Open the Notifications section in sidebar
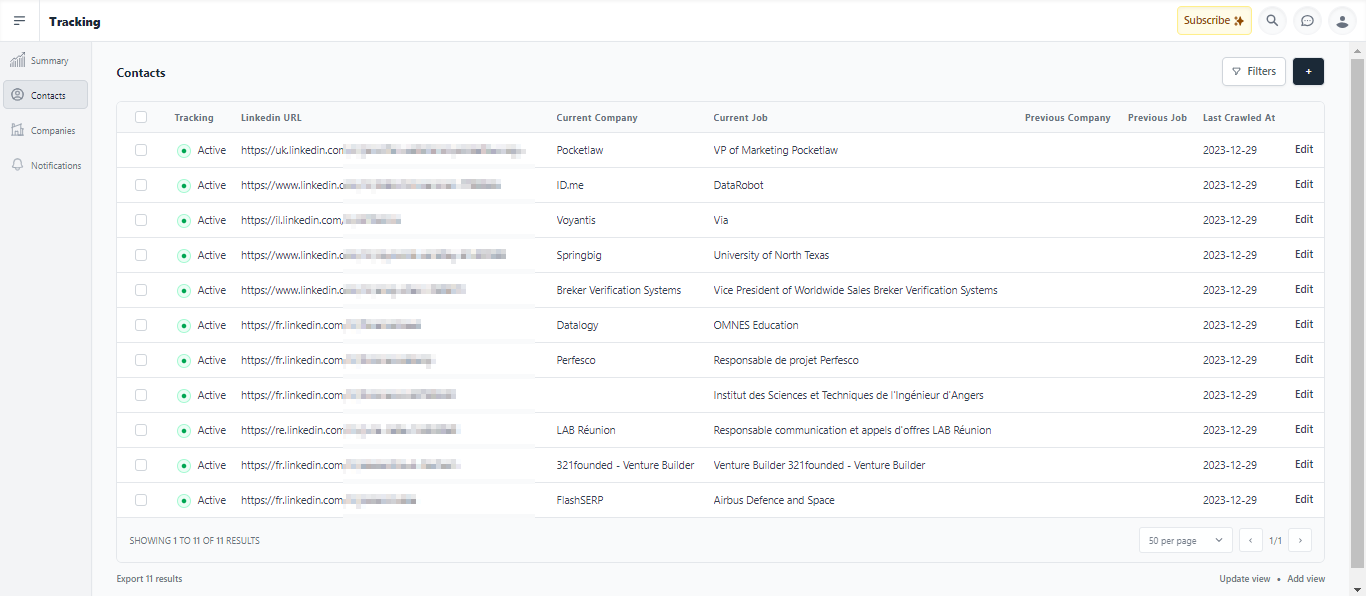The image size is (1366, 596). 46,165
